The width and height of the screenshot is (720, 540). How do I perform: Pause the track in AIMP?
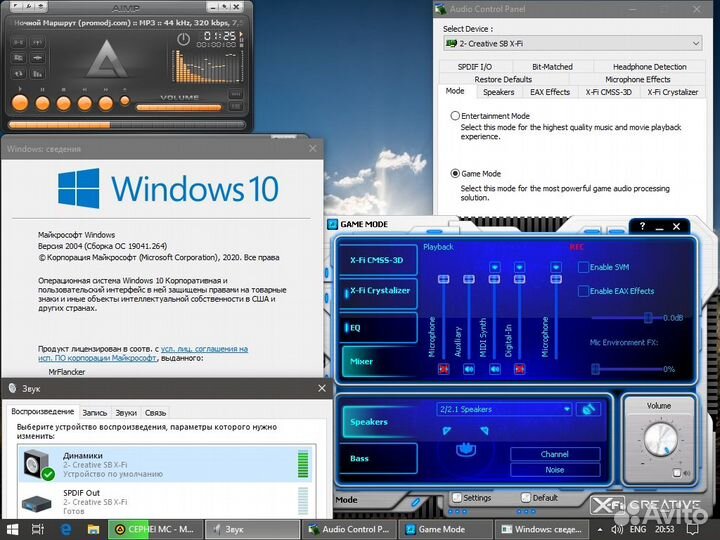[x=42, y=103]
